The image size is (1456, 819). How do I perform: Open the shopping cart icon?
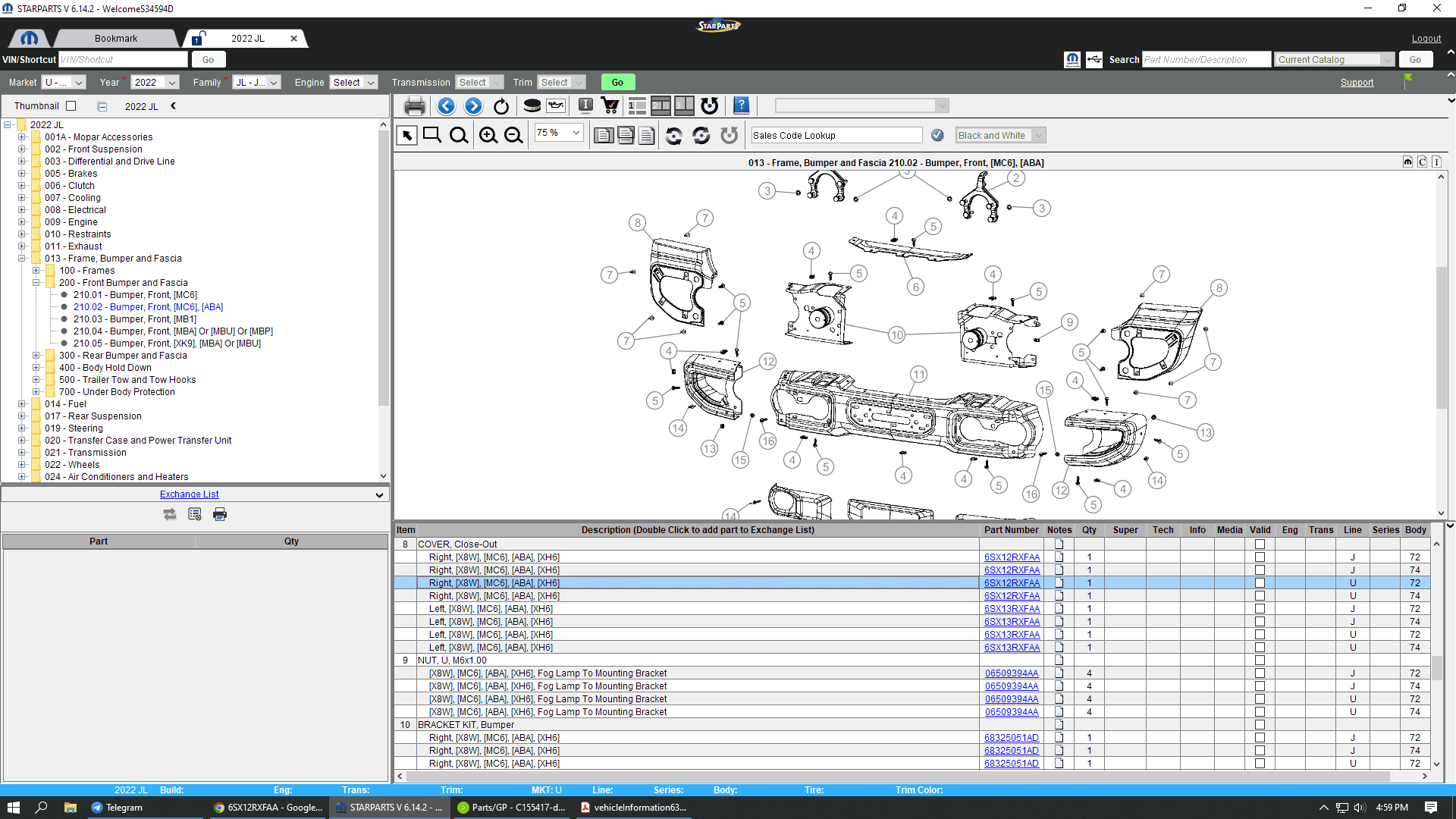(x=610, y=106)
